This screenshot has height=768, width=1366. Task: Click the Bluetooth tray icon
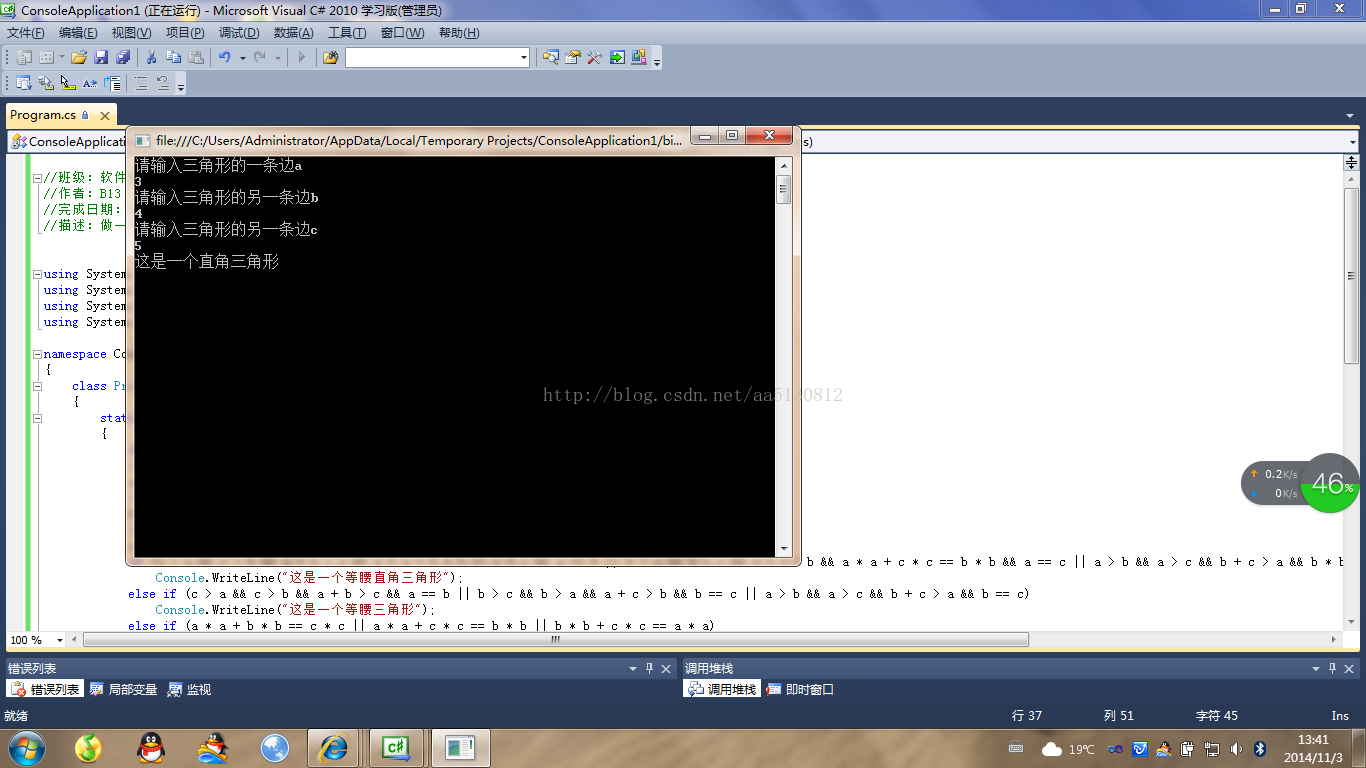click(x=1261, y=748)
